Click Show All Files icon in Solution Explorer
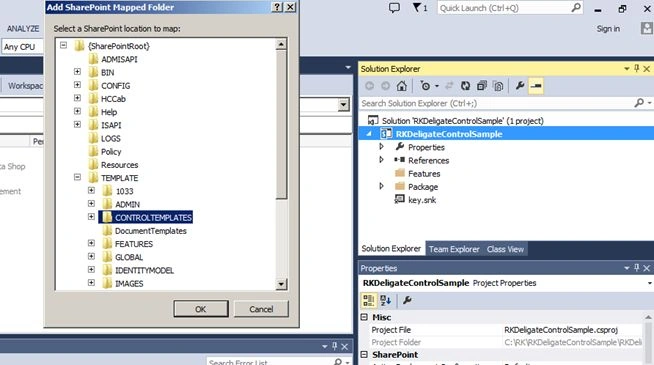This screenshot has width=654, height=365. click(498, 86)
